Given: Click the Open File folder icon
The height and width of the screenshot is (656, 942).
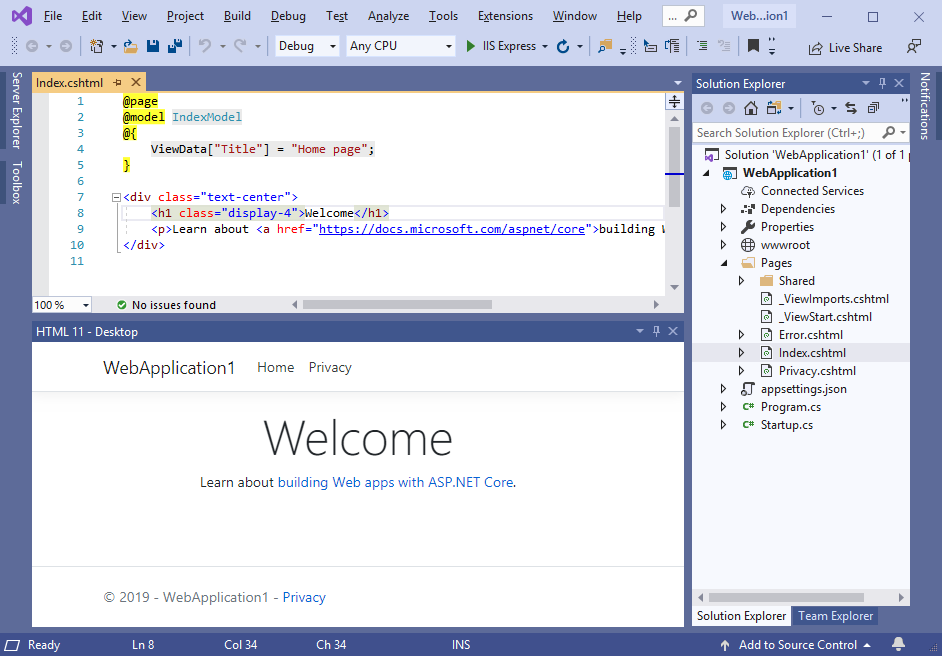Looking at the screenshot, I should [130, 46].
